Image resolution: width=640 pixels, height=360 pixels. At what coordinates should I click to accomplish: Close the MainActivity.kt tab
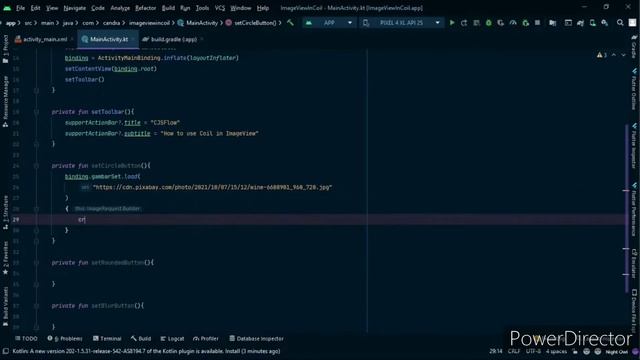(x=133, y=40)
